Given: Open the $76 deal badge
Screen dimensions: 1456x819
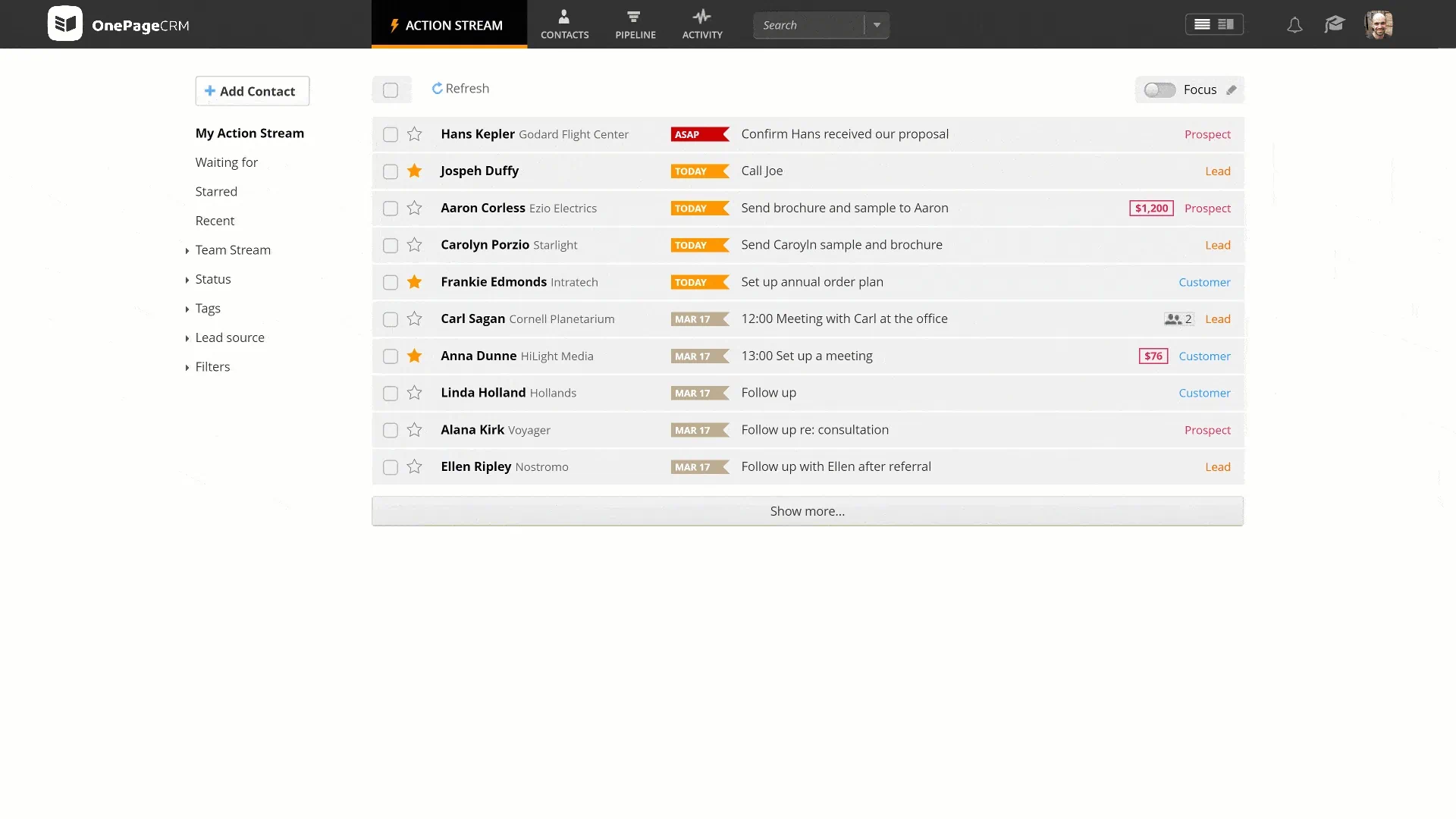Looking at the screenshot, I should tap(1153, 356).
